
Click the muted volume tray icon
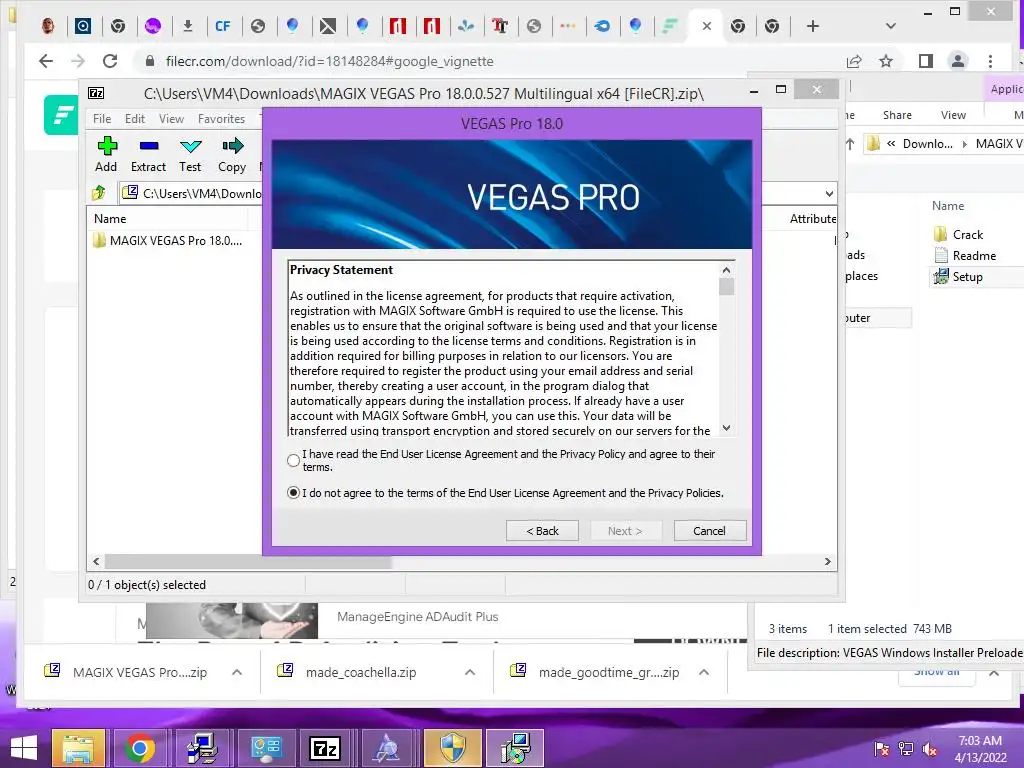tap(929, 749)
